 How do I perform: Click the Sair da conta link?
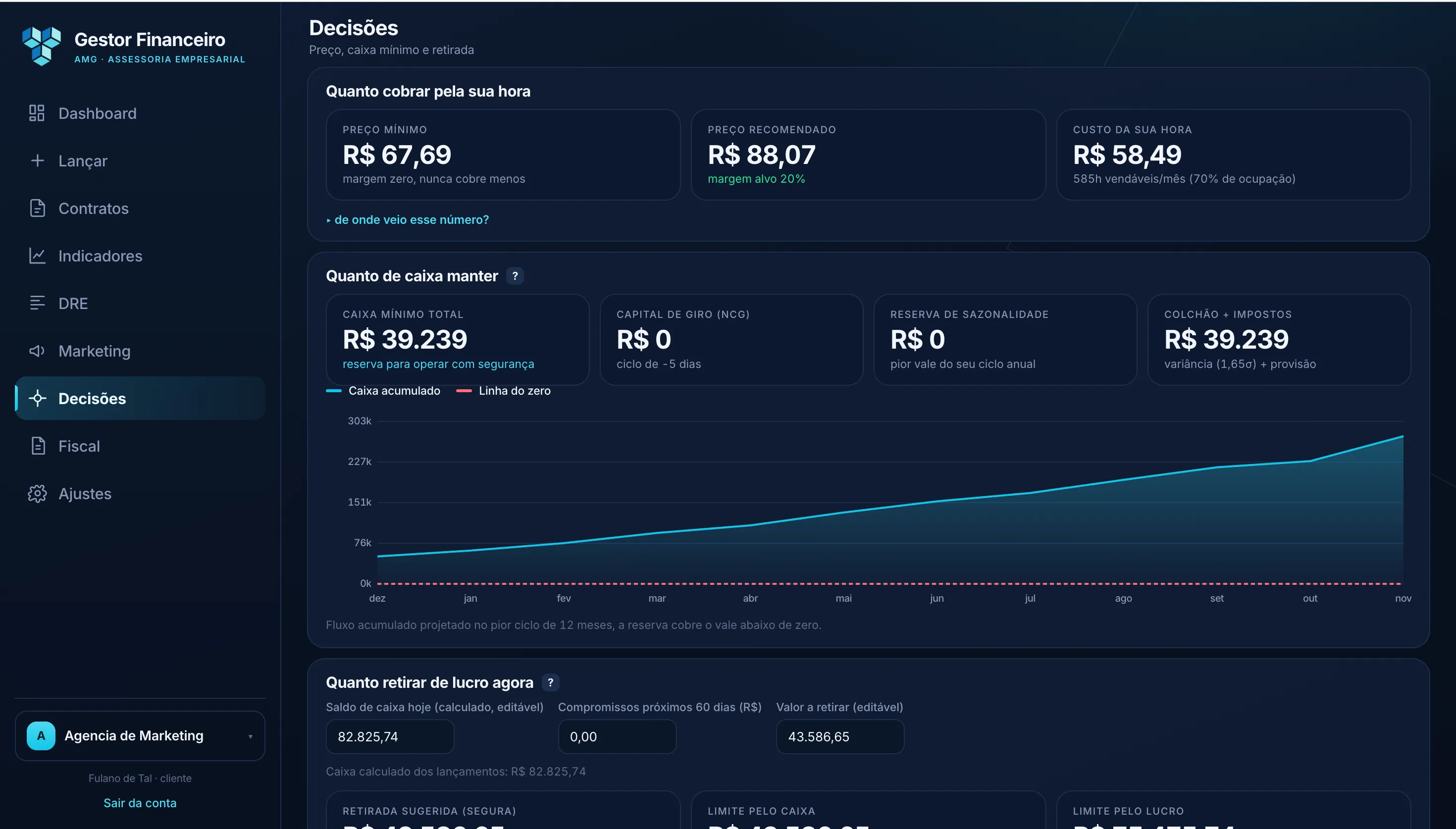140,803
